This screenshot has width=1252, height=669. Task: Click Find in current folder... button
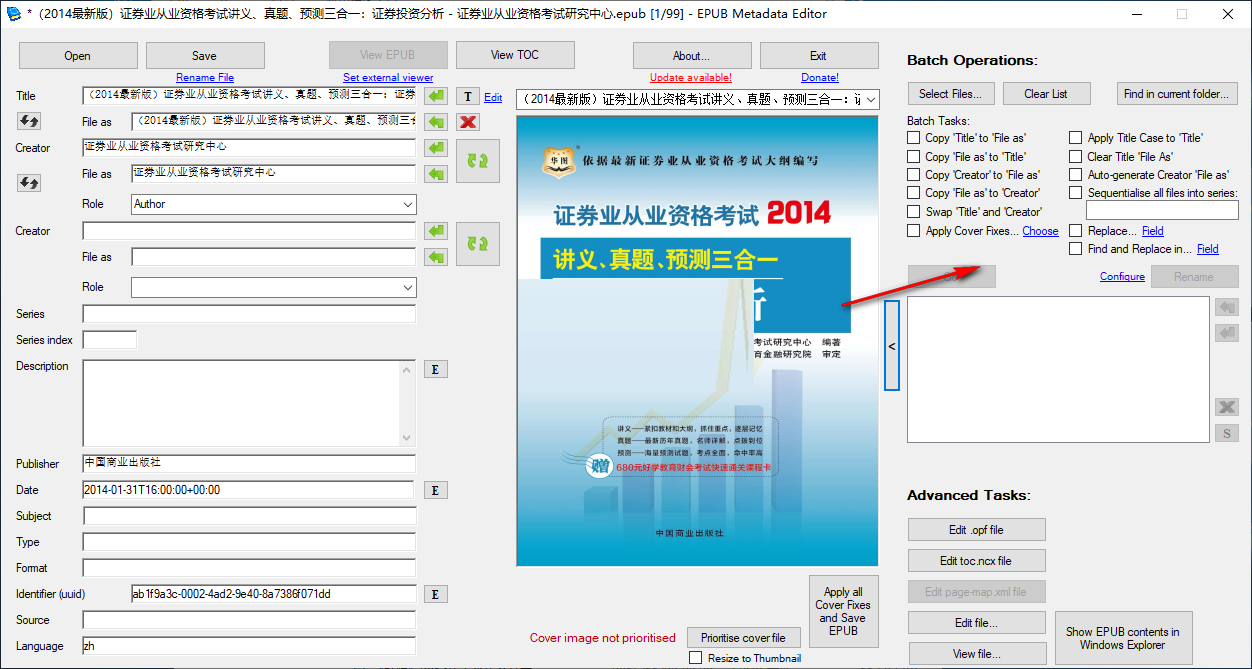pyautogui.click(x=1178, y=94)
